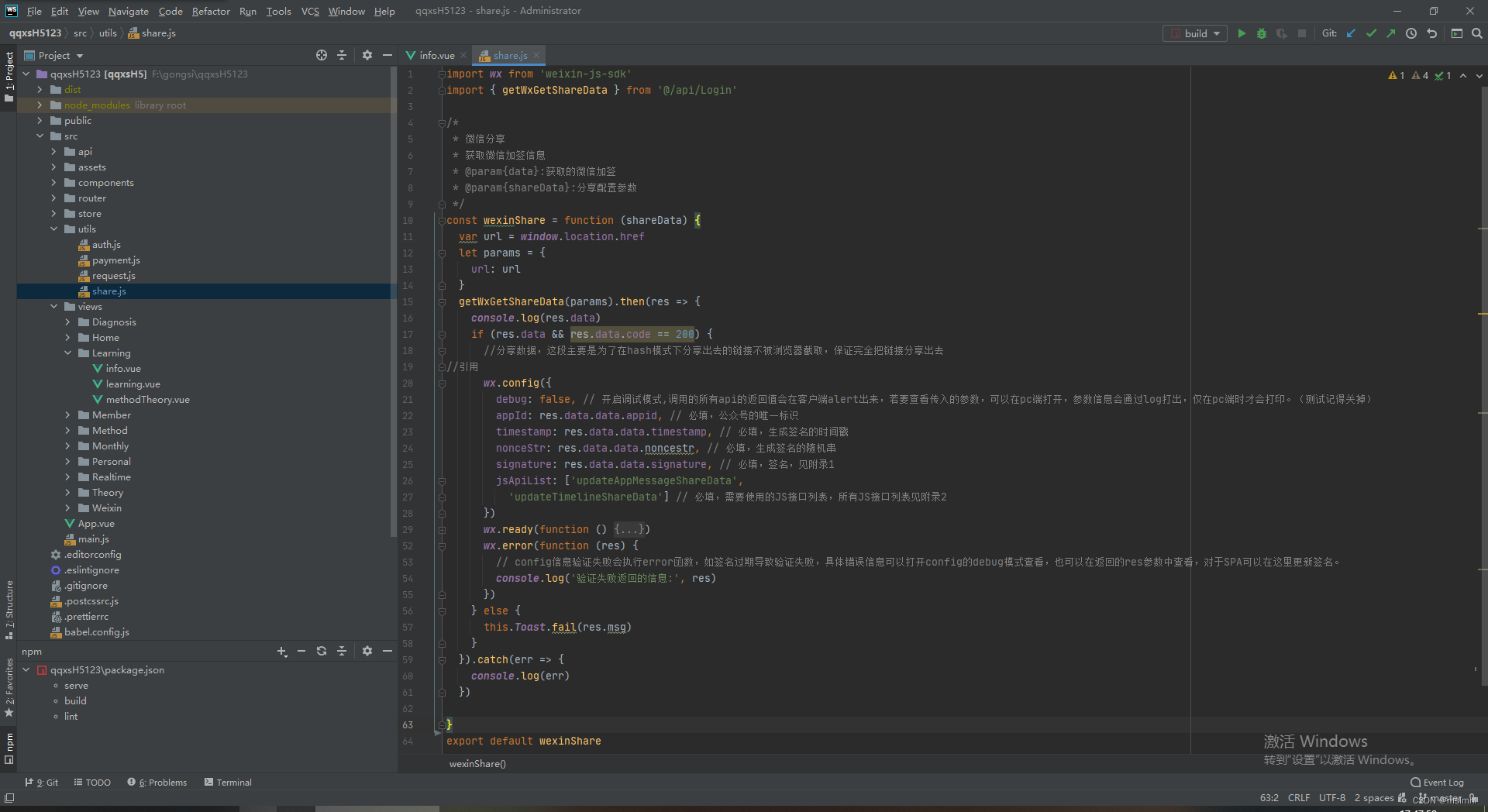Run the build configuration with green play button
The height and width of the screenshot is (812, 1488).
click(x=1242, y=33)
